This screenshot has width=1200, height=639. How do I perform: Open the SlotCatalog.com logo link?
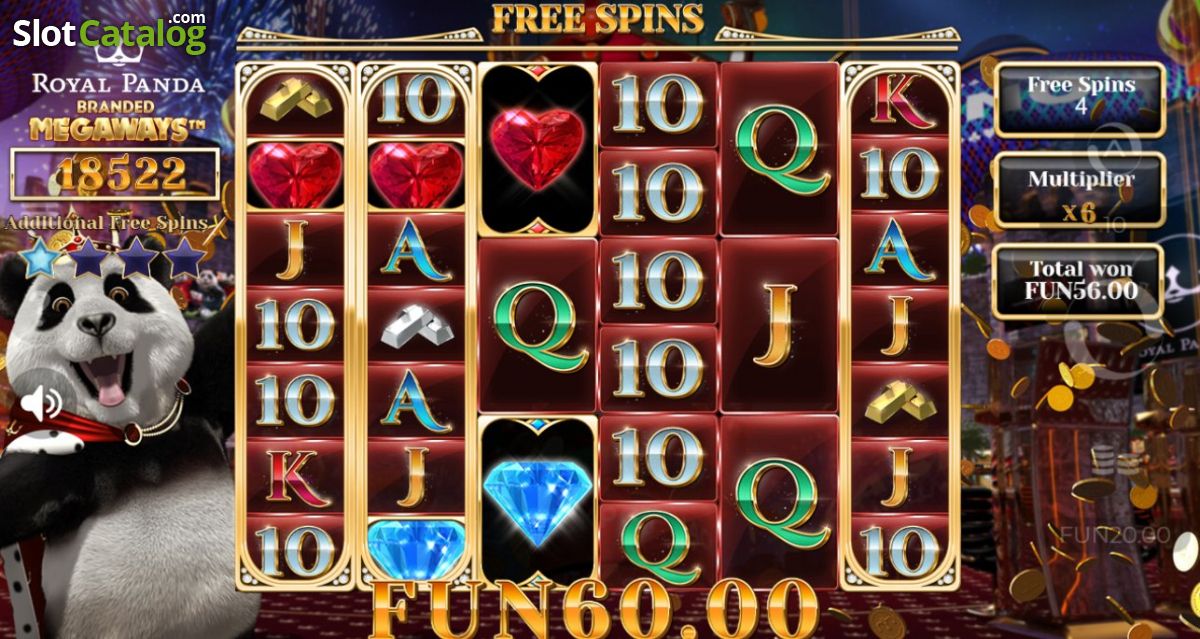pos(110,32)
